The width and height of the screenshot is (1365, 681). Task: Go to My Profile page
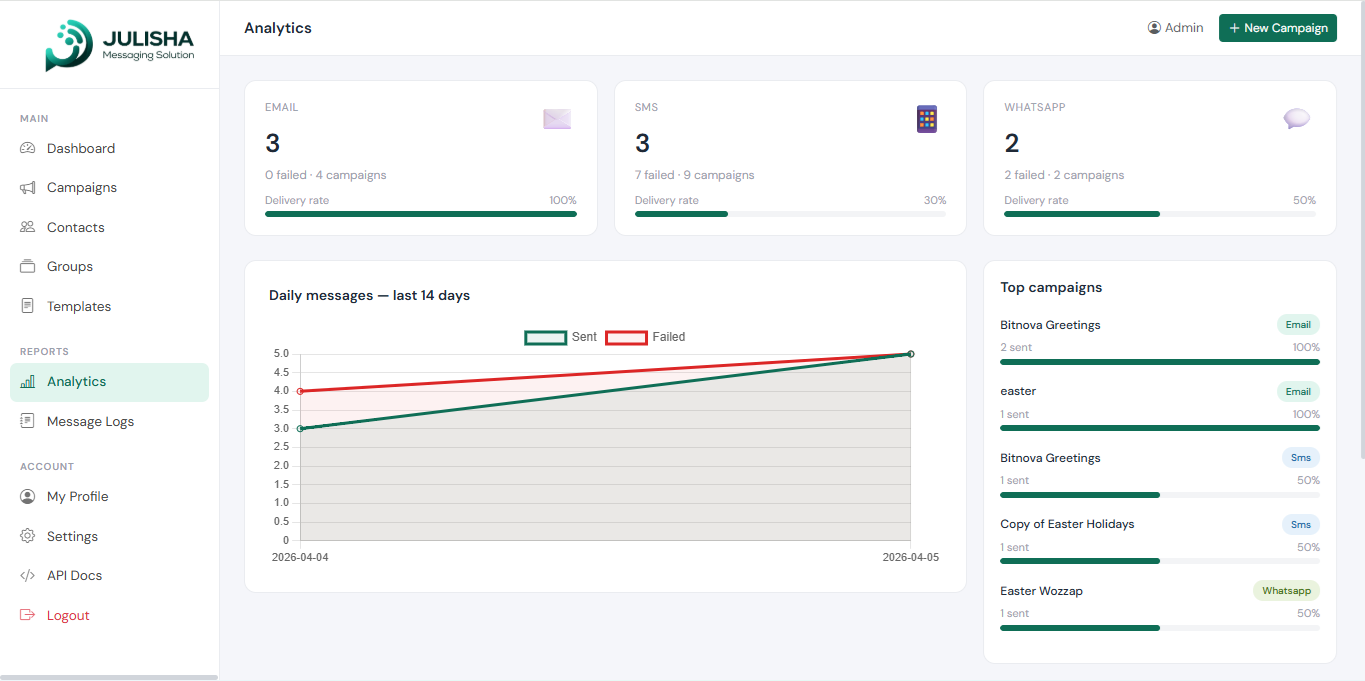77,497
